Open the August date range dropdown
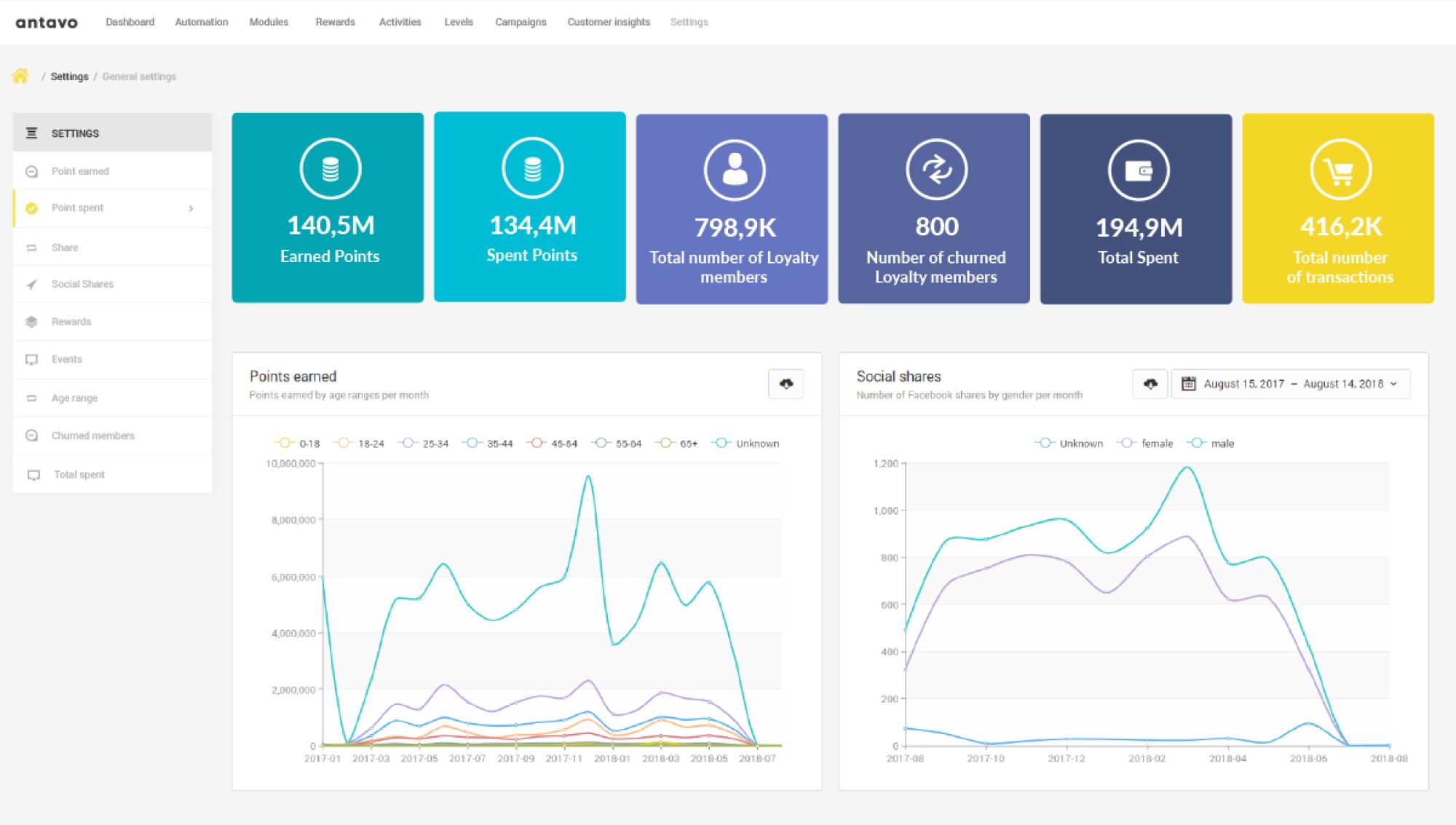This screenshot has height=825, width=1456. coord(1290,384)
